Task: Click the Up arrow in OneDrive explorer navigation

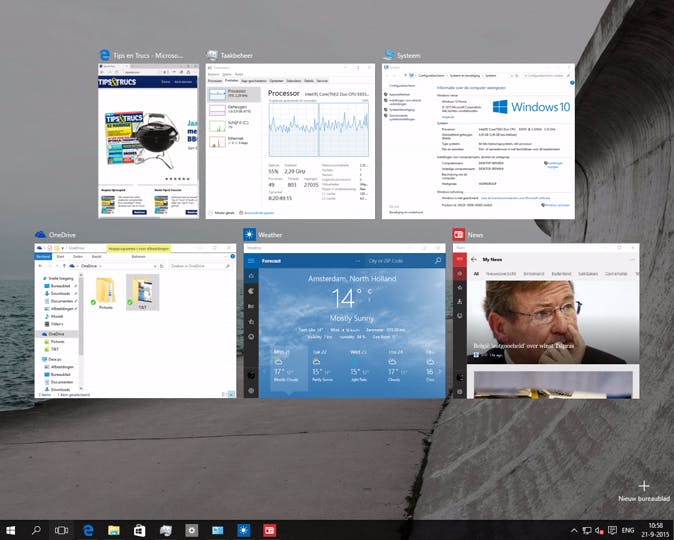Action: (64, 266)
